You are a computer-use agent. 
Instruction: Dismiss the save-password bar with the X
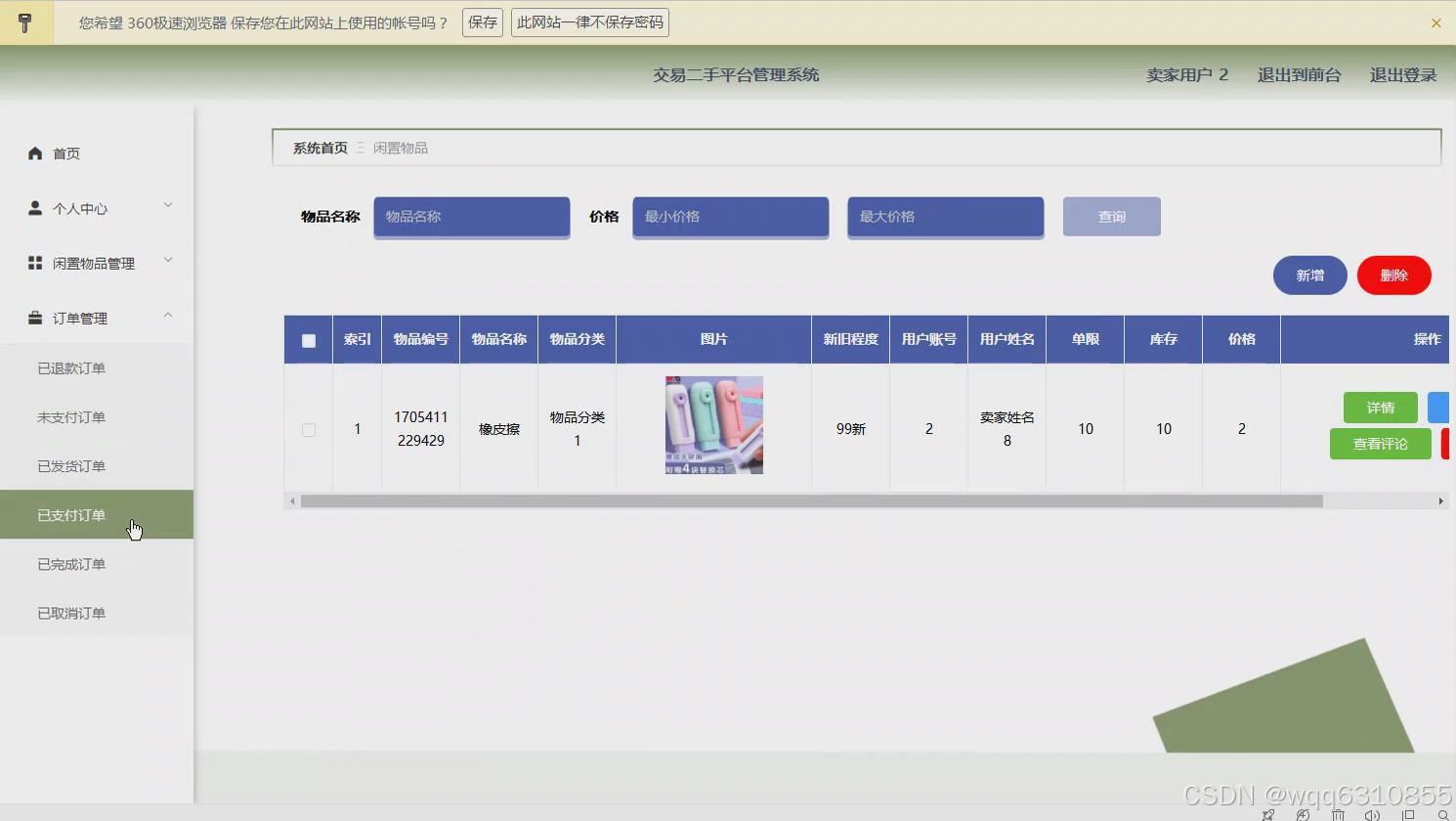pos(1435,22)
